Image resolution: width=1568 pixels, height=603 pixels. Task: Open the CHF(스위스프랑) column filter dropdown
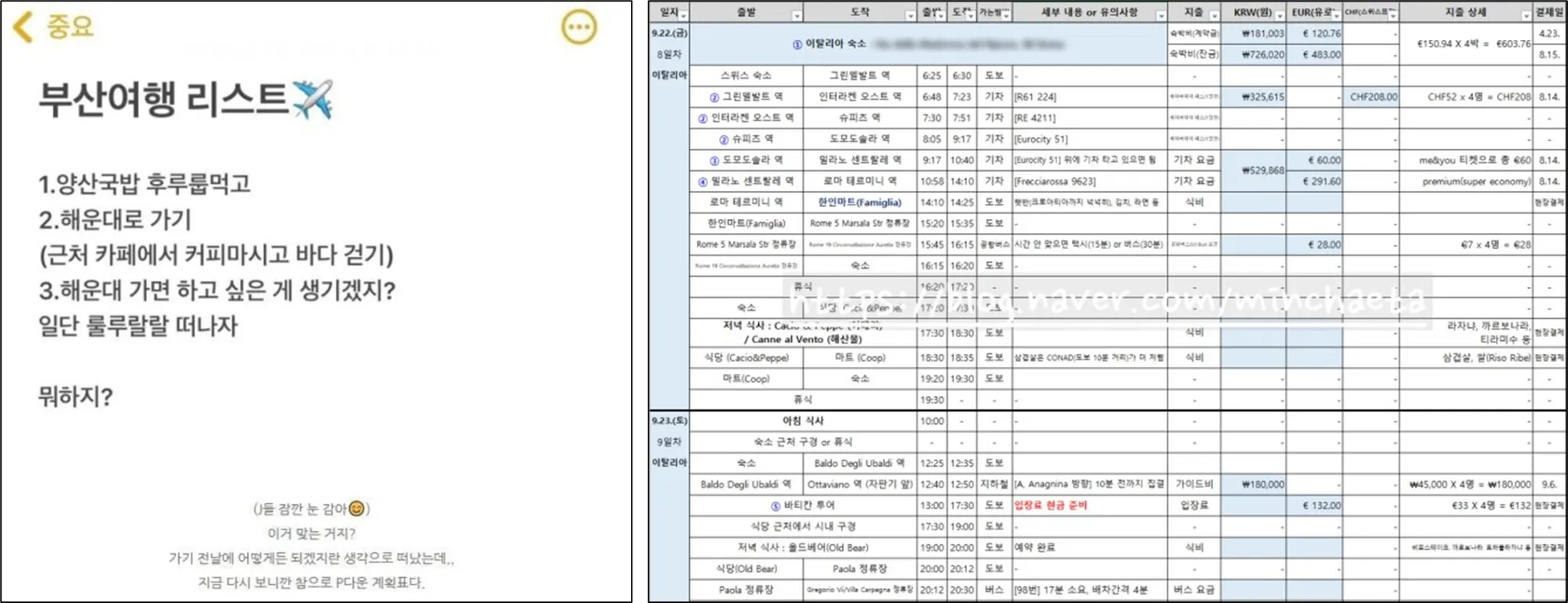pyautogui.click(x=1392, y=15)
